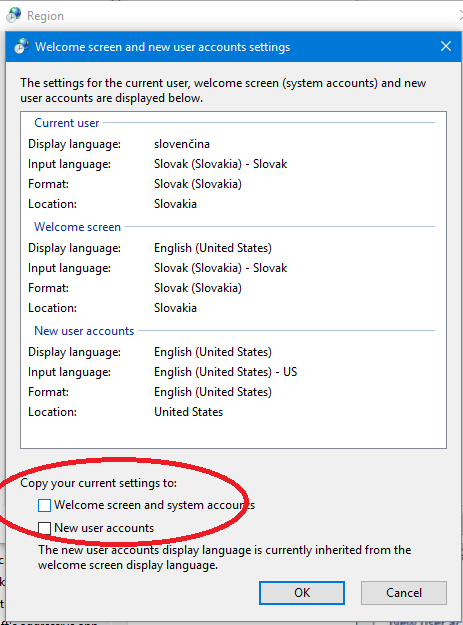Confirm settings with the OK button
The width and height of the screenshot is (463, 625).
click(302, 593)
